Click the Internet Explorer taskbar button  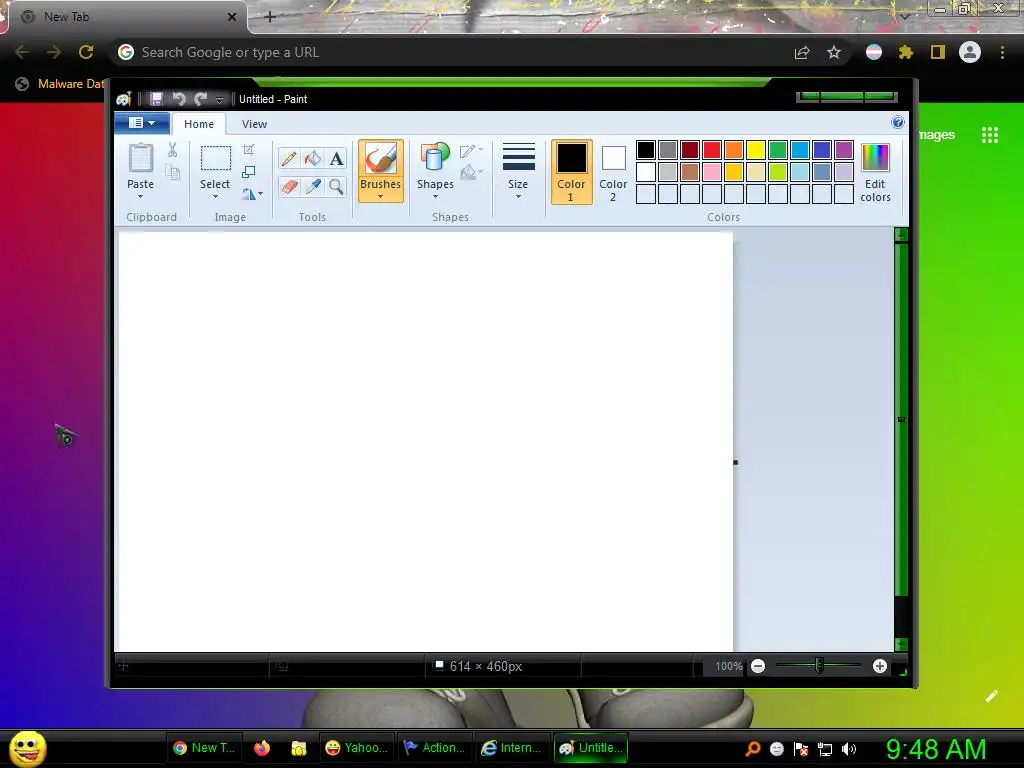coord(512,748)
